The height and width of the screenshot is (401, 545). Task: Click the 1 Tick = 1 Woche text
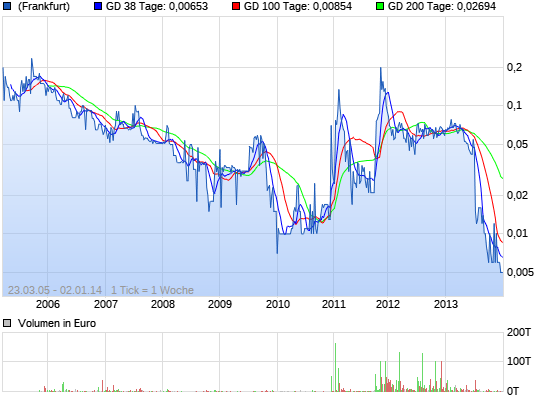coord(152,290)
